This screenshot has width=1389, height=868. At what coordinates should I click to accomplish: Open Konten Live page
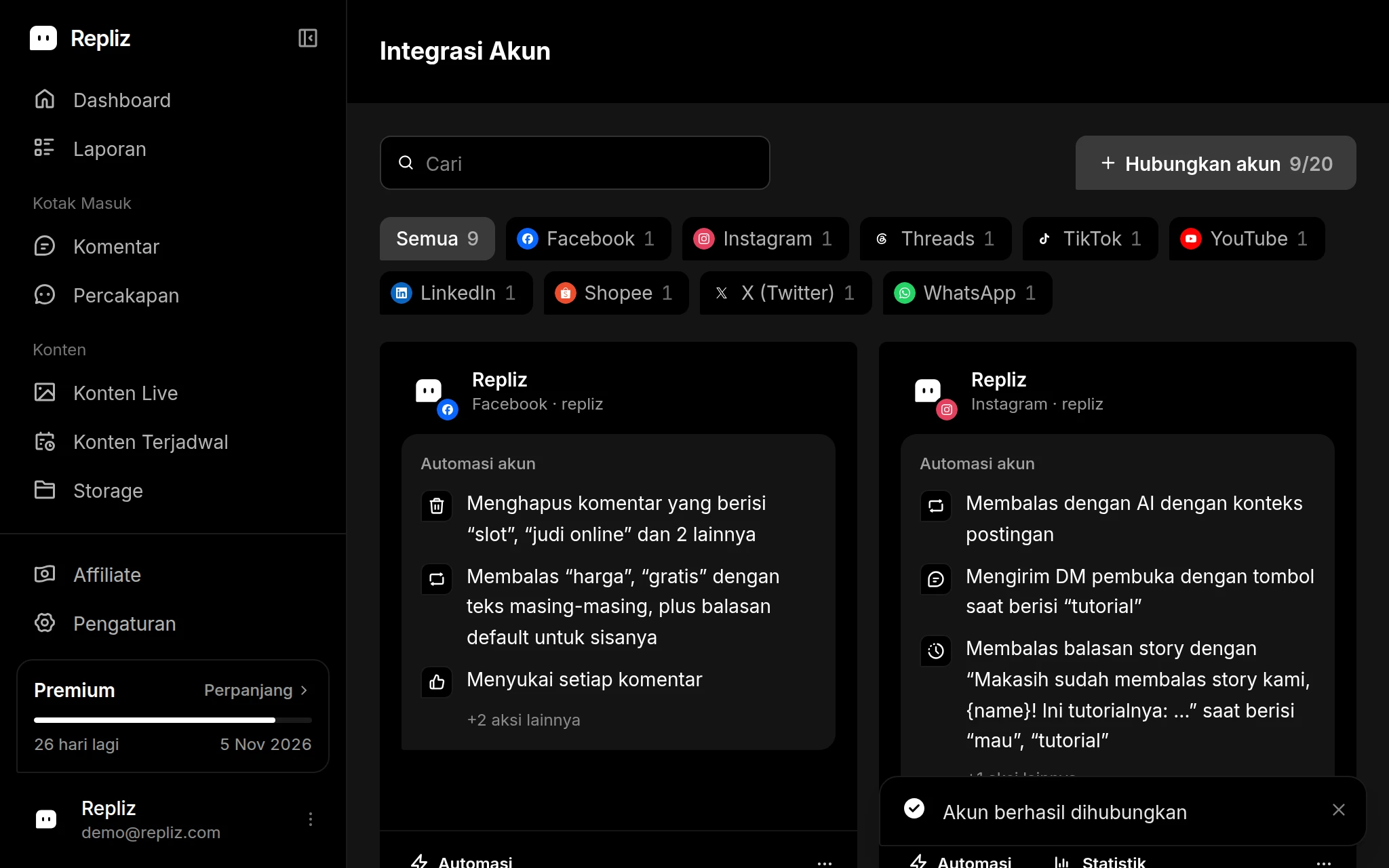[x=173, y=393]
